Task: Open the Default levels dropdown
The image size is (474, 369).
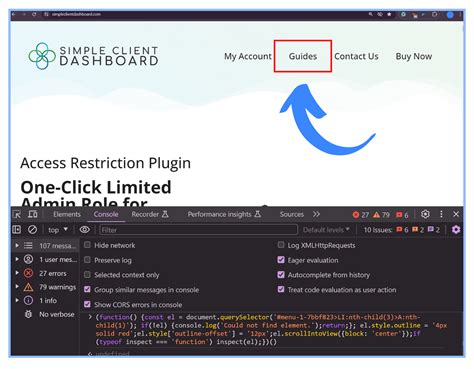Action: click(x=326, y=230)
